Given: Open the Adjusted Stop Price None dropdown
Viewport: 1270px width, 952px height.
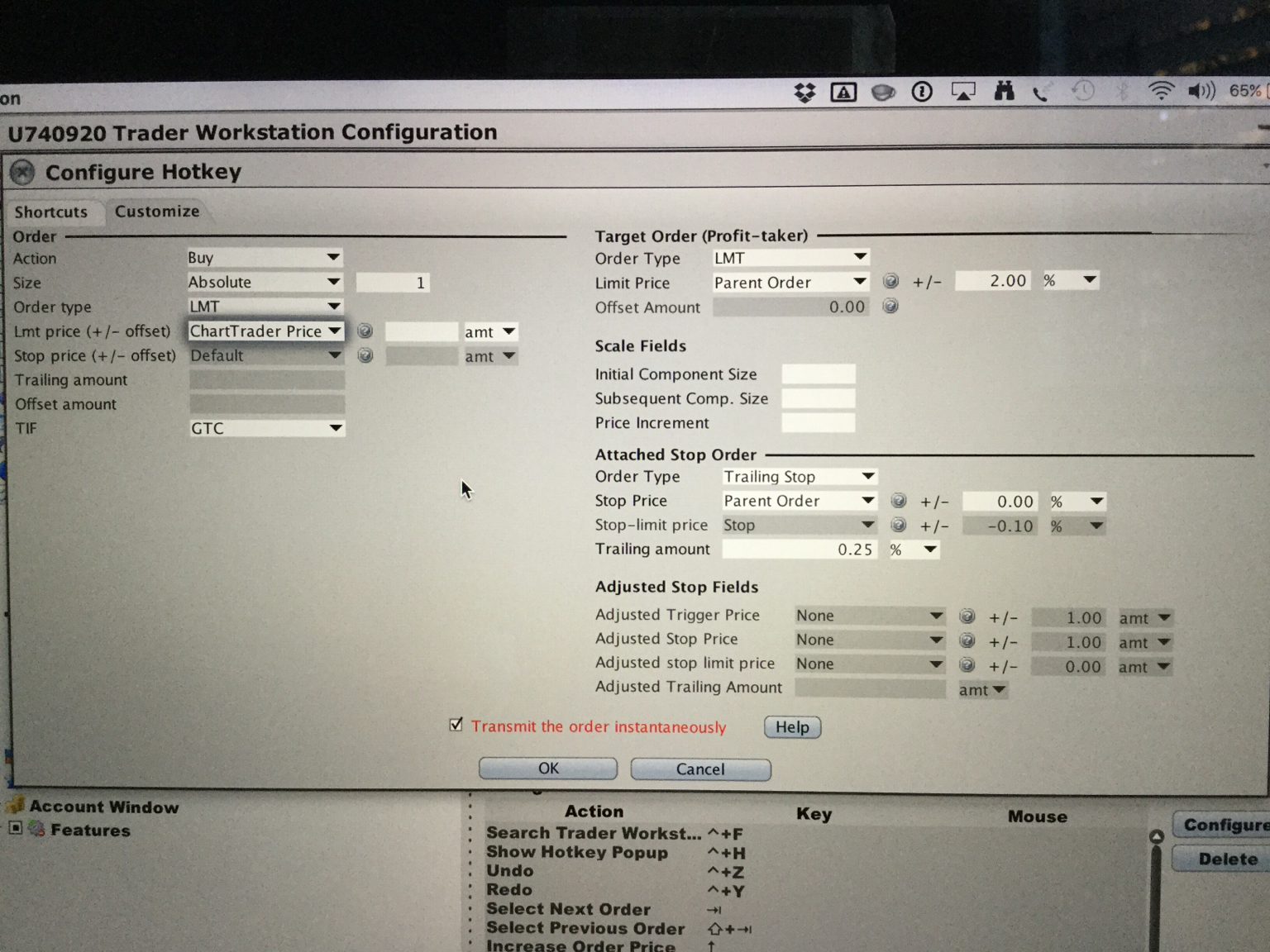Looking at the screenshot, I should tap(870, 640).
